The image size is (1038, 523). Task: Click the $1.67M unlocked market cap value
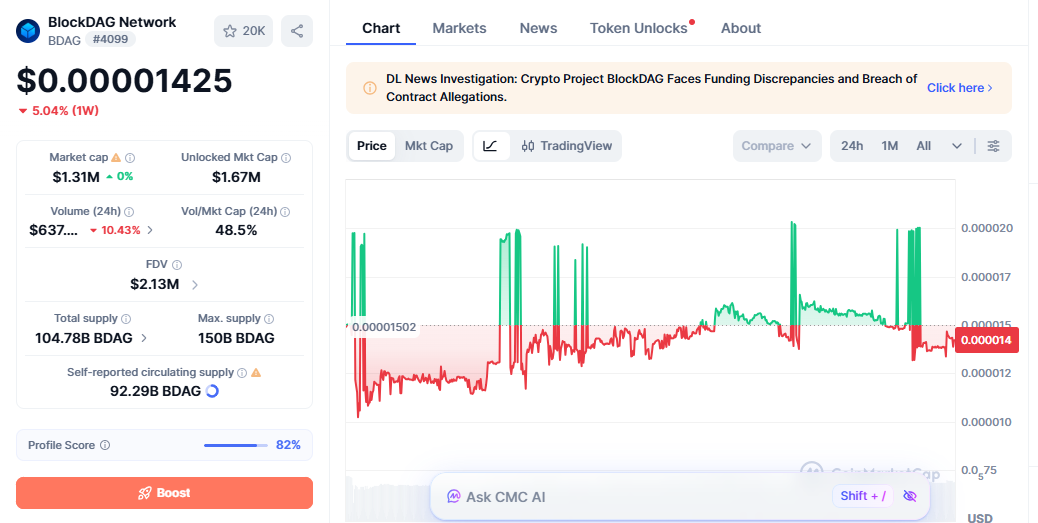(x=236, y=177)
